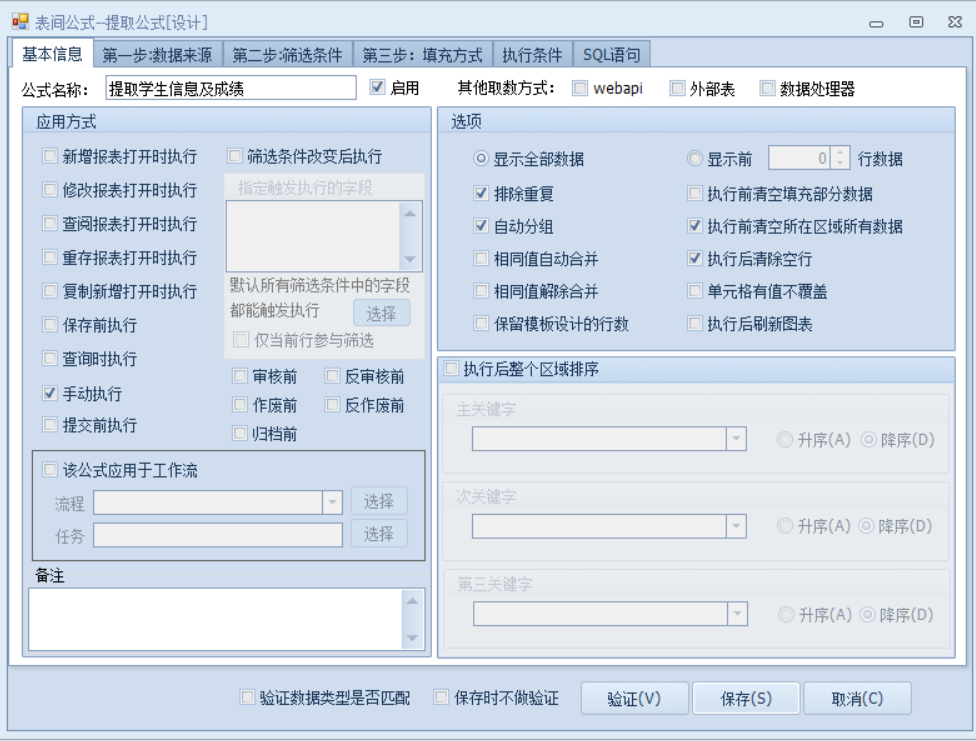The width and height of the screenshot is (976, 741).
Task: Uncheck the 手动执行 checkbox
Action: point(50,394)
